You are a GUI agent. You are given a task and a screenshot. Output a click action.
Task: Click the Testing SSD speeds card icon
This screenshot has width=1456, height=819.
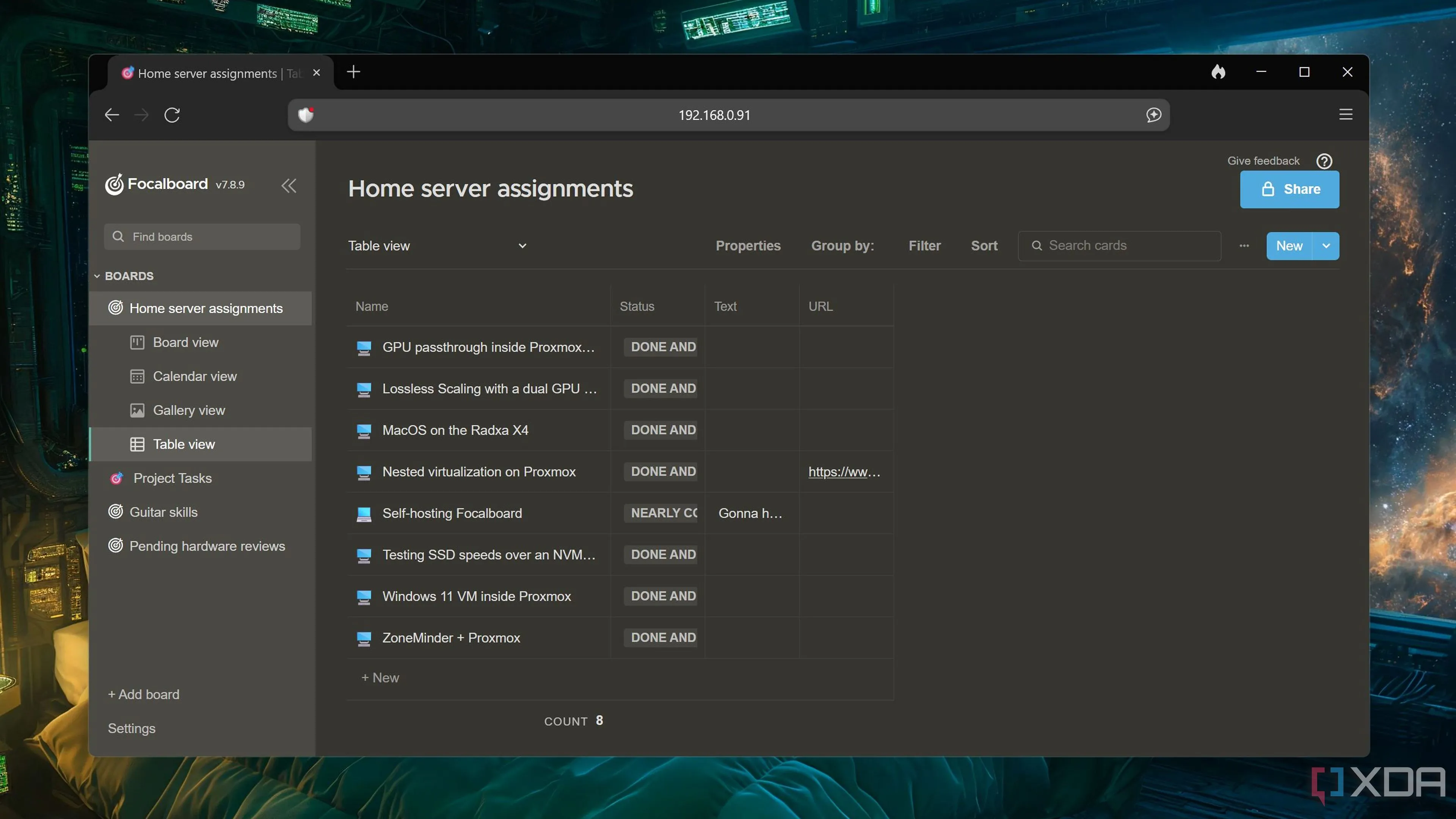tap(364, 555)
